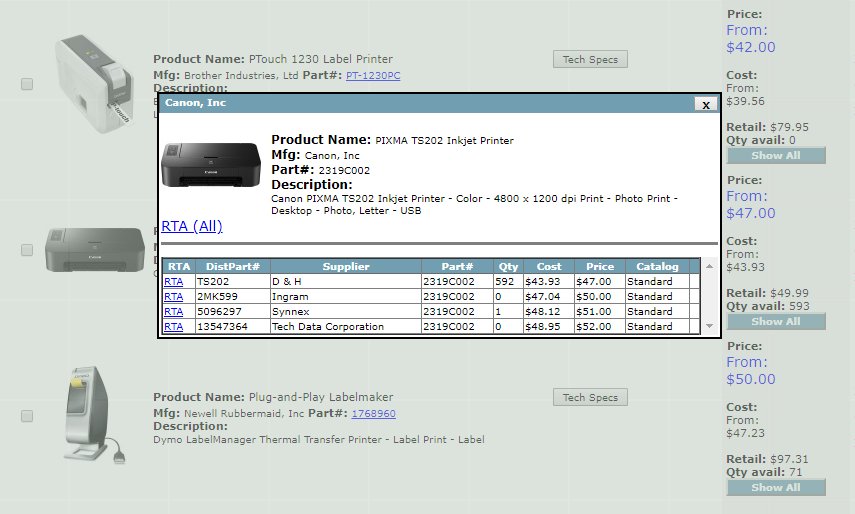Select the $48.95 cost cell
Image resolution: width=855 pixels, height=514 pixels.
(549, 326)
